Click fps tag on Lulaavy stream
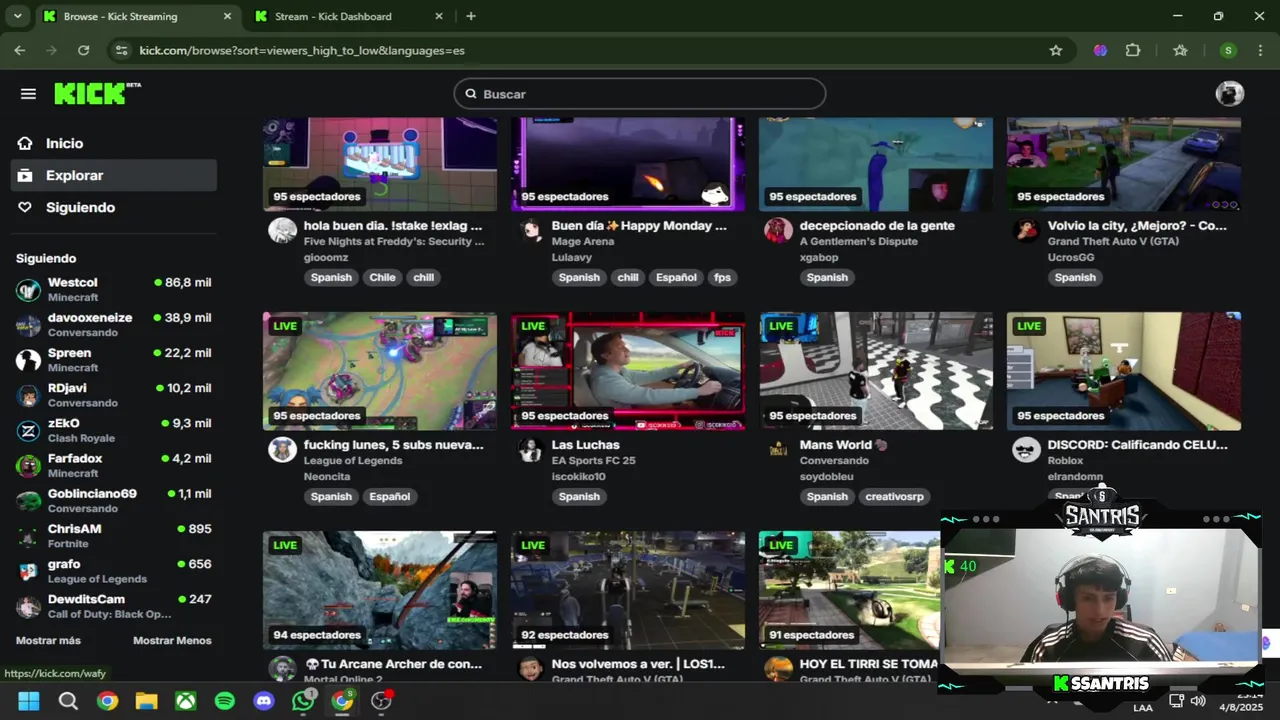This screenshot has height=720, width=1280. pyautogui.click(x=722, y=277)
